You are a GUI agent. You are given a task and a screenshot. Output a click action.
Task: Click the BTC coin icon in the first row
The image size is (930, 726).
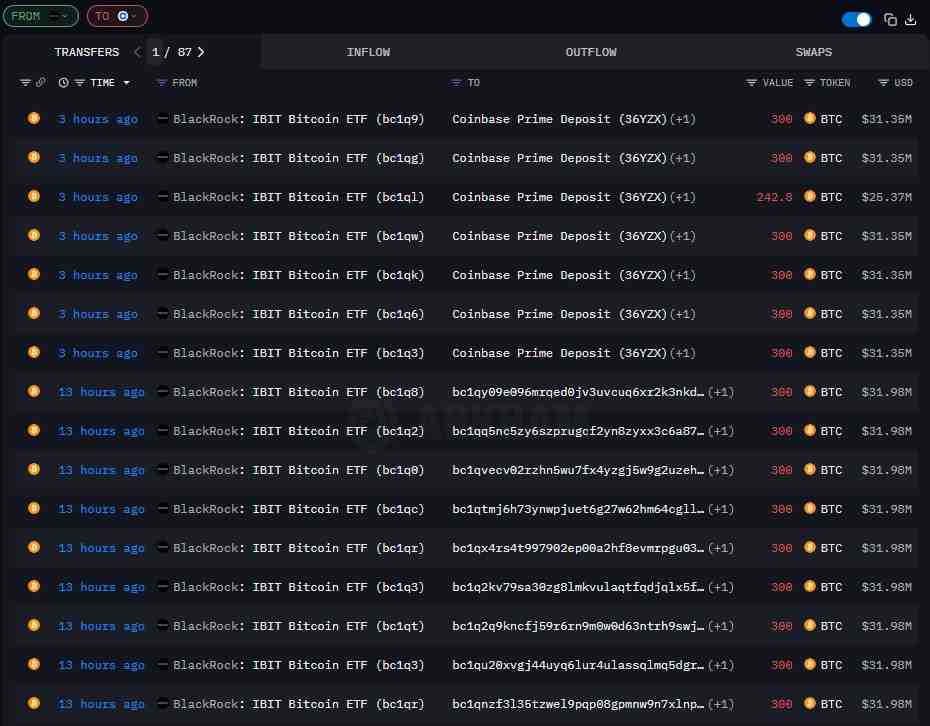(x=809, y=118)
